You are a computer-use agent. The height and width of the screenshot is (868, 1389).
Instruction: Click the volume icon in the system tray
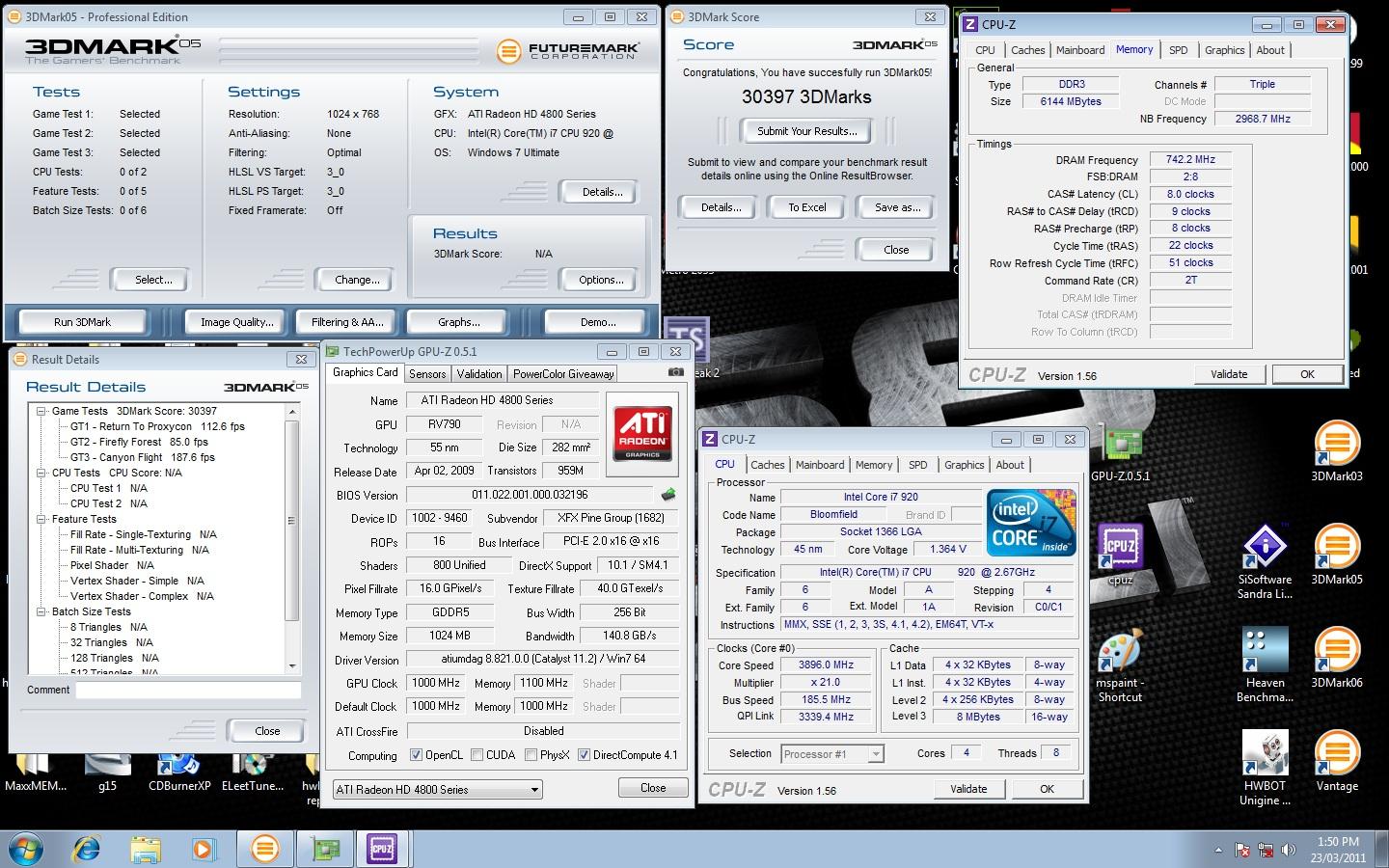[x=1289, y=850]
